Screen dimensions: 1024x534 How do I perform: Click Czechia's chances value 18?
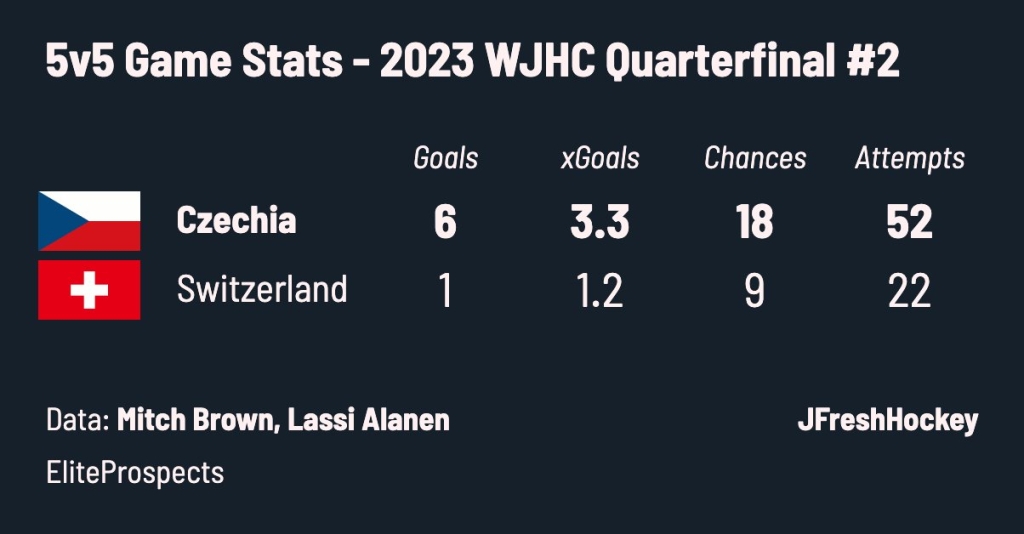(755, 222)
